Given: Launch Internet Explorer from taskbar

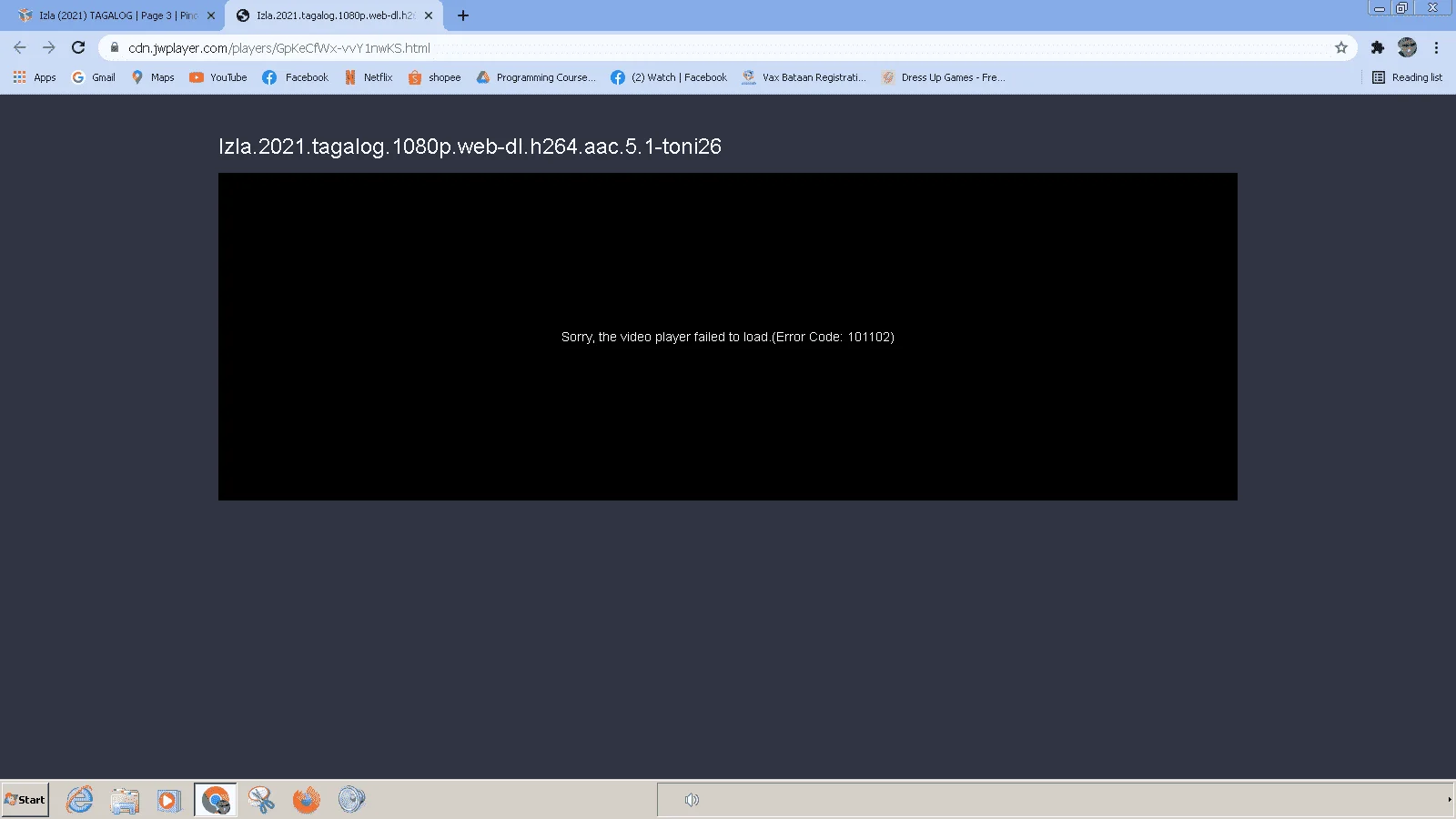Looking at the screenshot, I should [80, 800].
